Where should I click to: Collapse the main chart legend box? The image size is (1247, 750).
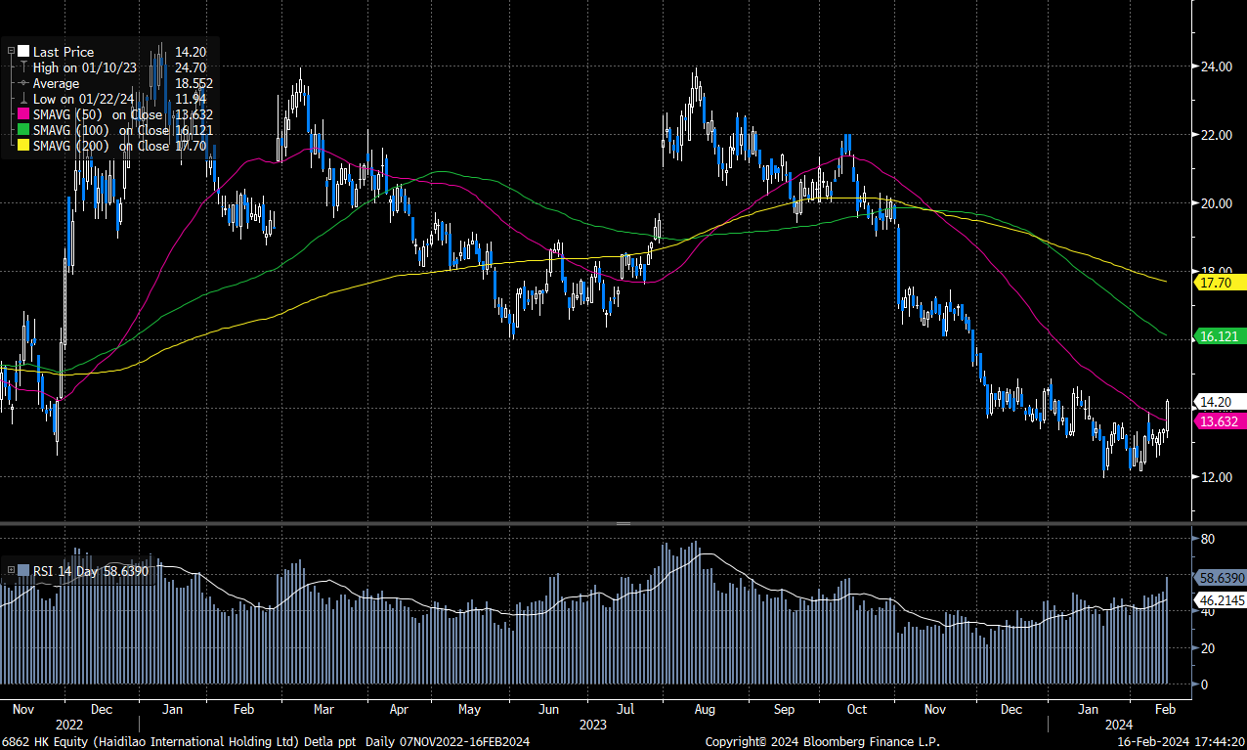11,51
